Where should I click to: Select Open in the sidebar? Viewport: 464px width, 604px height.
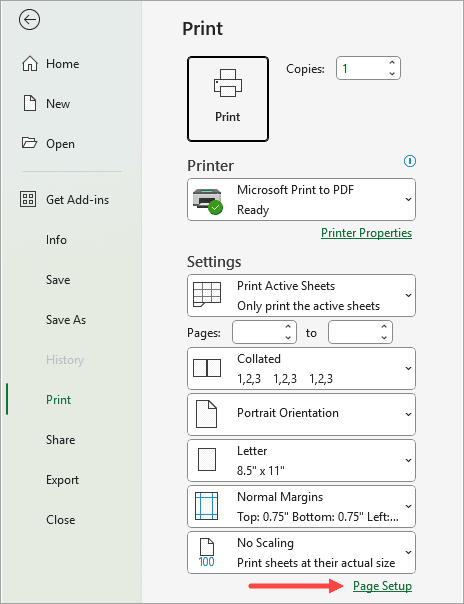tap(60, 144)
